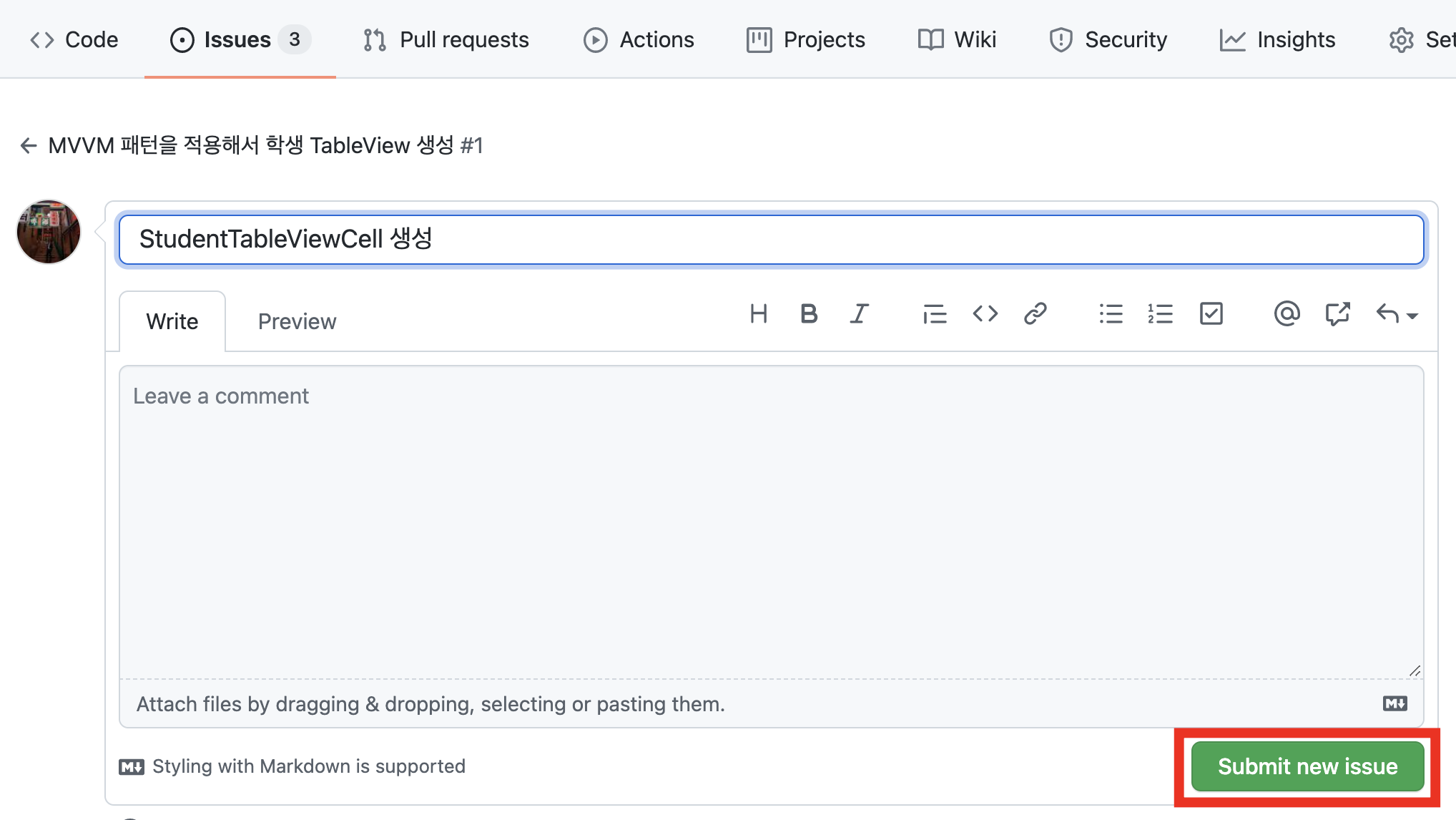Add a link with chain icon

tap(1035, 314)
